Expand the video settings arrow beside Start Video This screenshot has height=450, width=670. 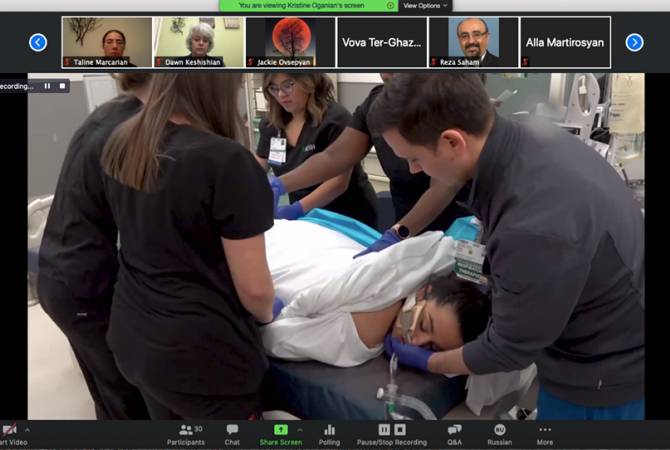tap(27, 430)
